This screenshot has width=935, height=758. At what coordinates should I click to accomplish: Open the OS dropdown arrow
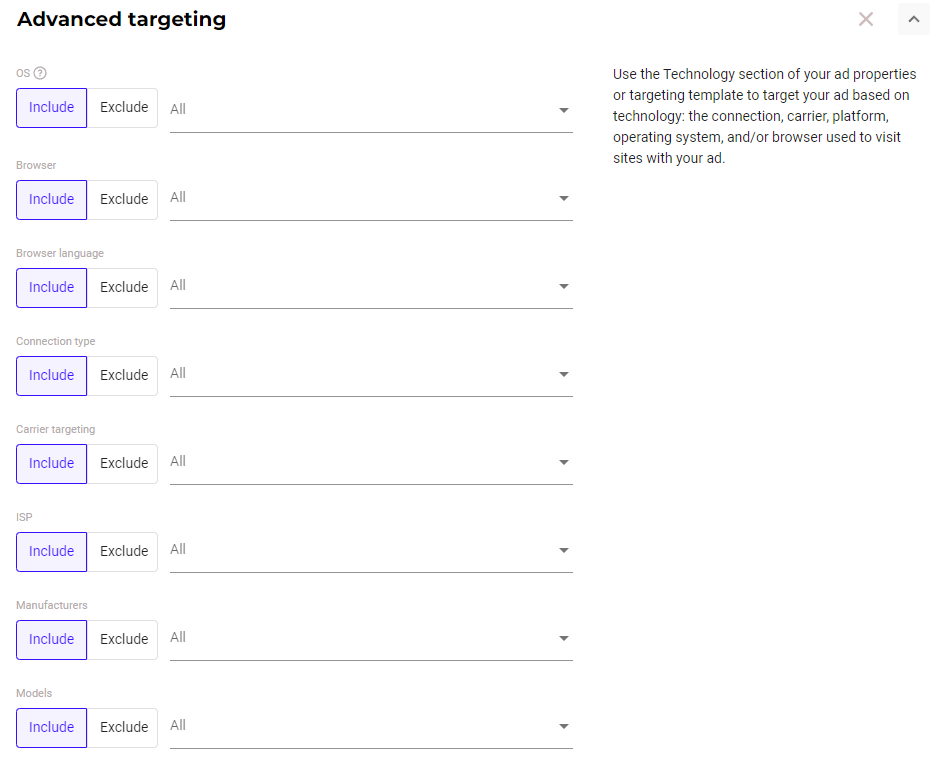click(564, 110)
